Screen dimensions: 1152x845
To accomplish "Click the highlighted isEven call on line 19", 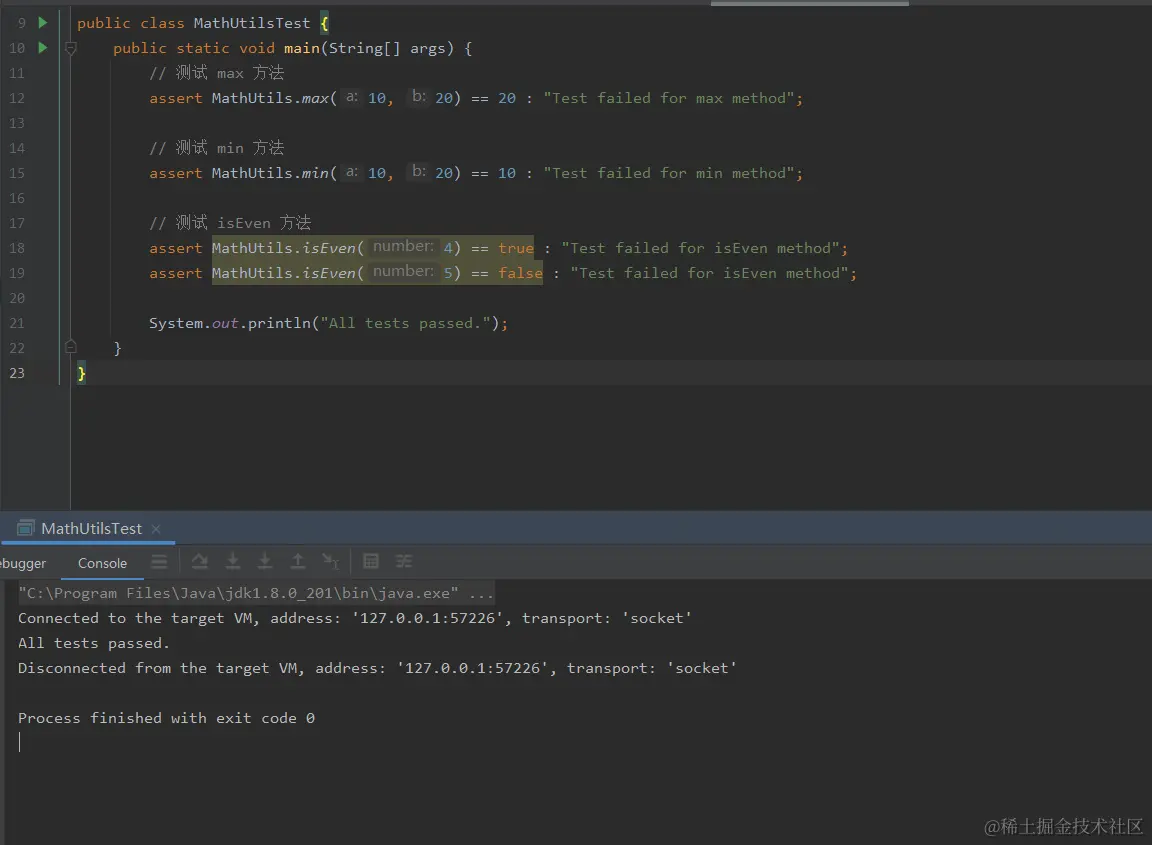I will coord(336,273).
